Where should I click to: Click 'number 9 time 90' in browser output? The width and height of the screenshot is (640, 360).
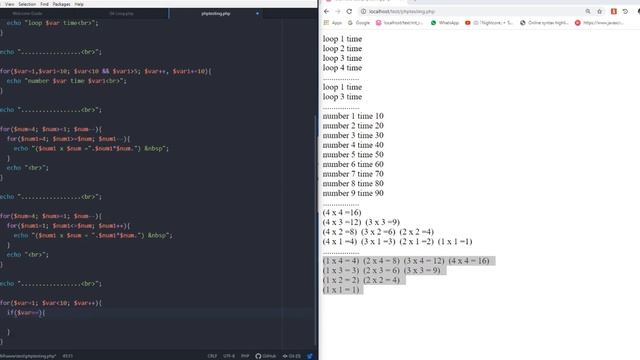coord(353,193)
